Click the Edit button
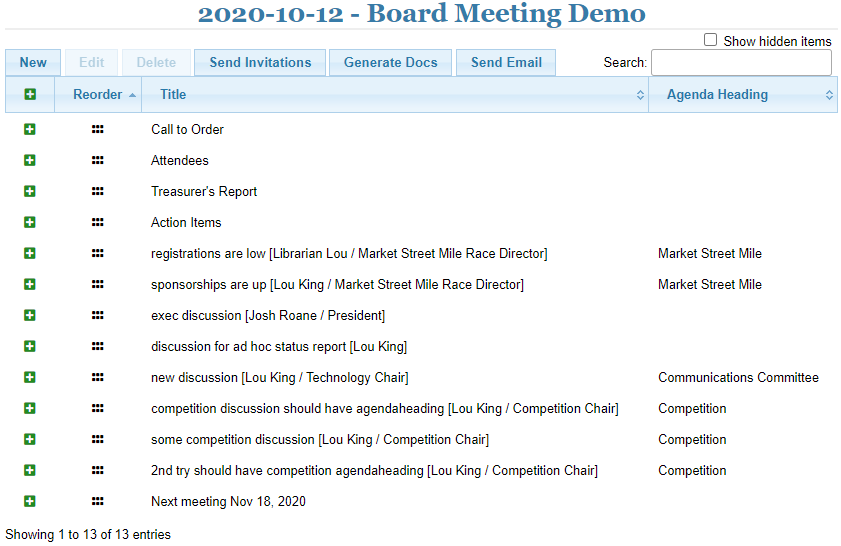 coord(91,63)
